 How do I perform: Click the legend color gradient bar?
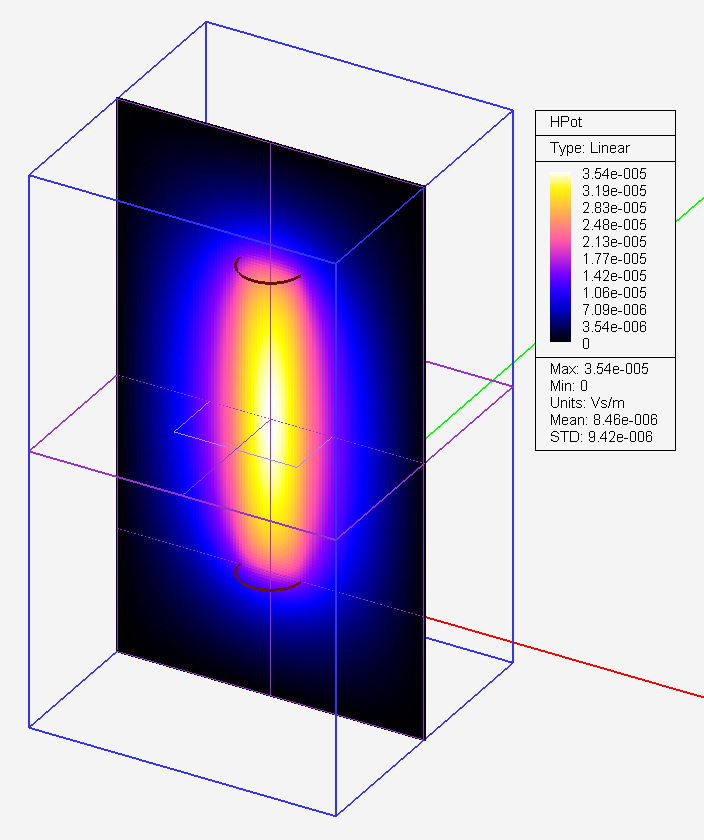560,257
